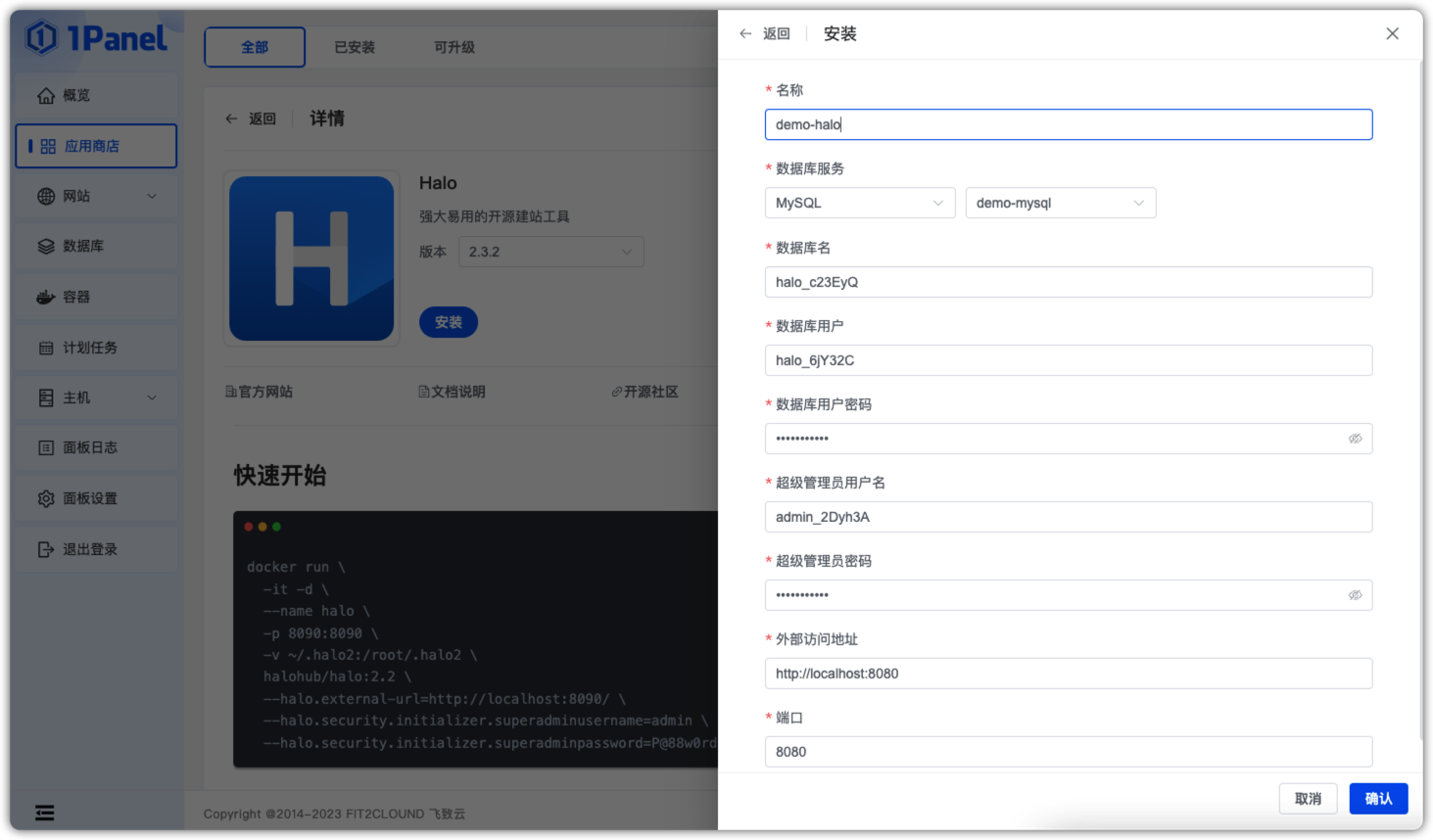Open the MySQL database service dropdown
This screenshot has width=1433, height=840.
pos(859,203)
